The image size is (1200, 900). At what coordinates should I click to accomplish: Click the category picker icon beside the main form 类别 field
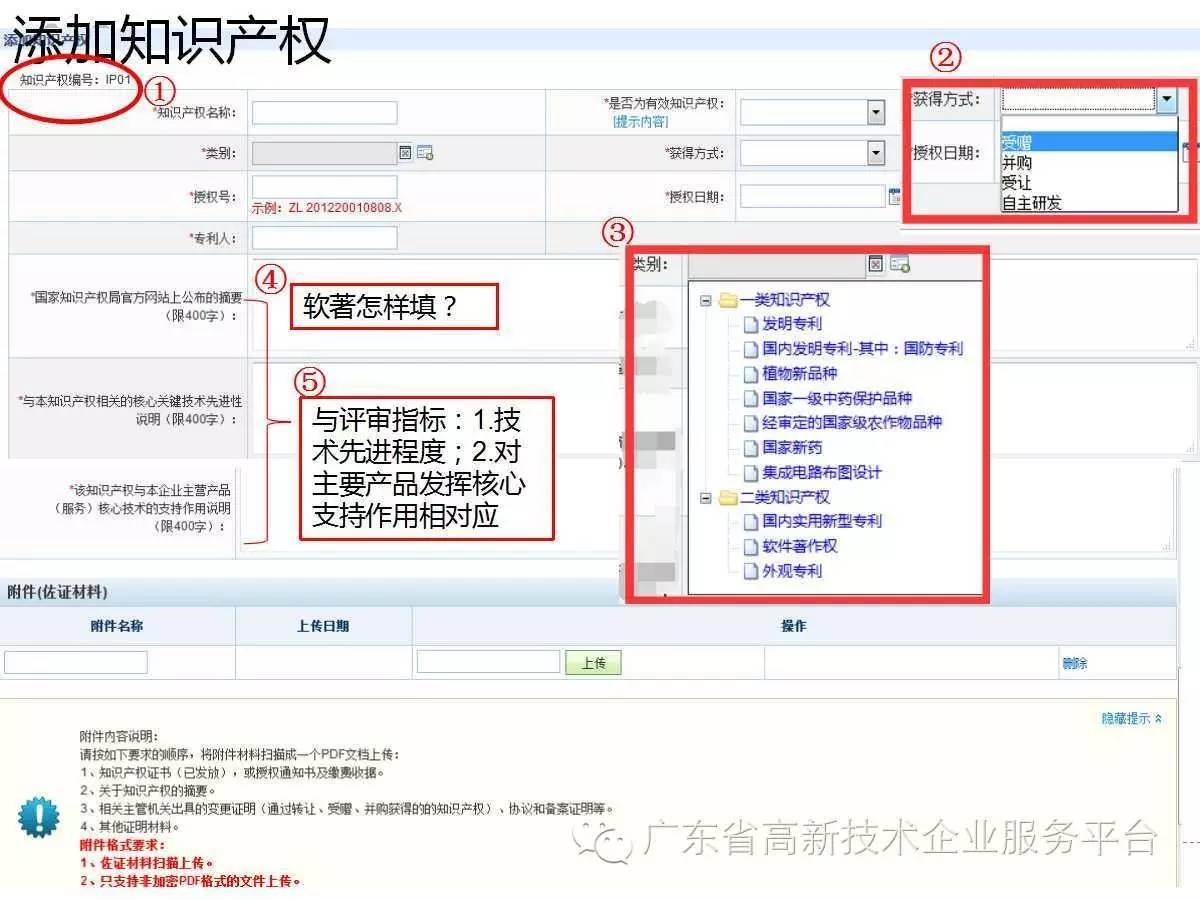[x=425, y=153]
